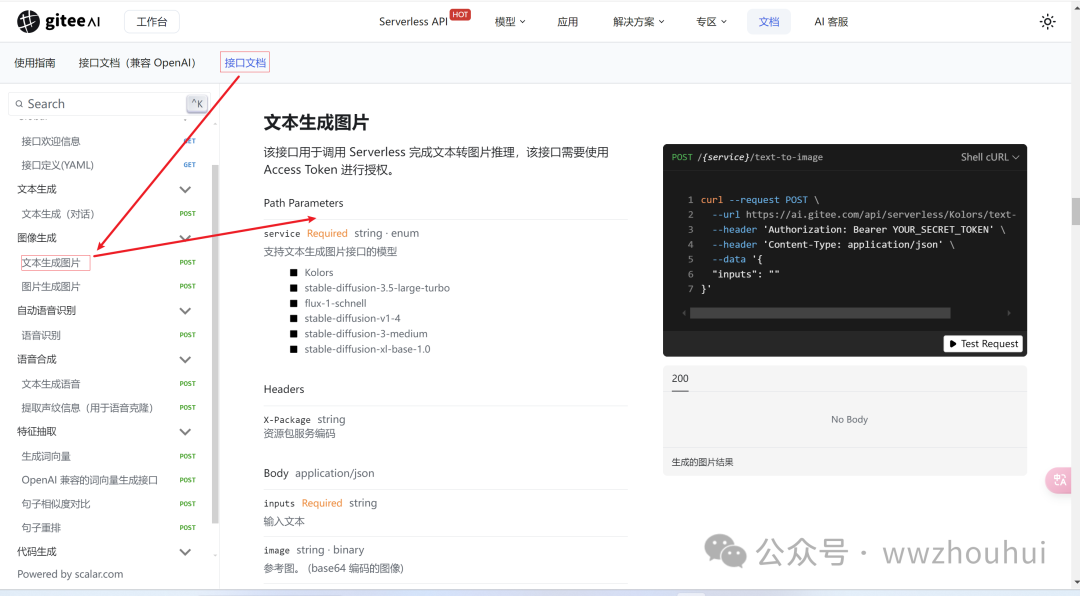The width and height of the screenshot is (1080, 596).
Task: Click the page vertical scrollbar thumb
Action: [x=1075, y=211]
